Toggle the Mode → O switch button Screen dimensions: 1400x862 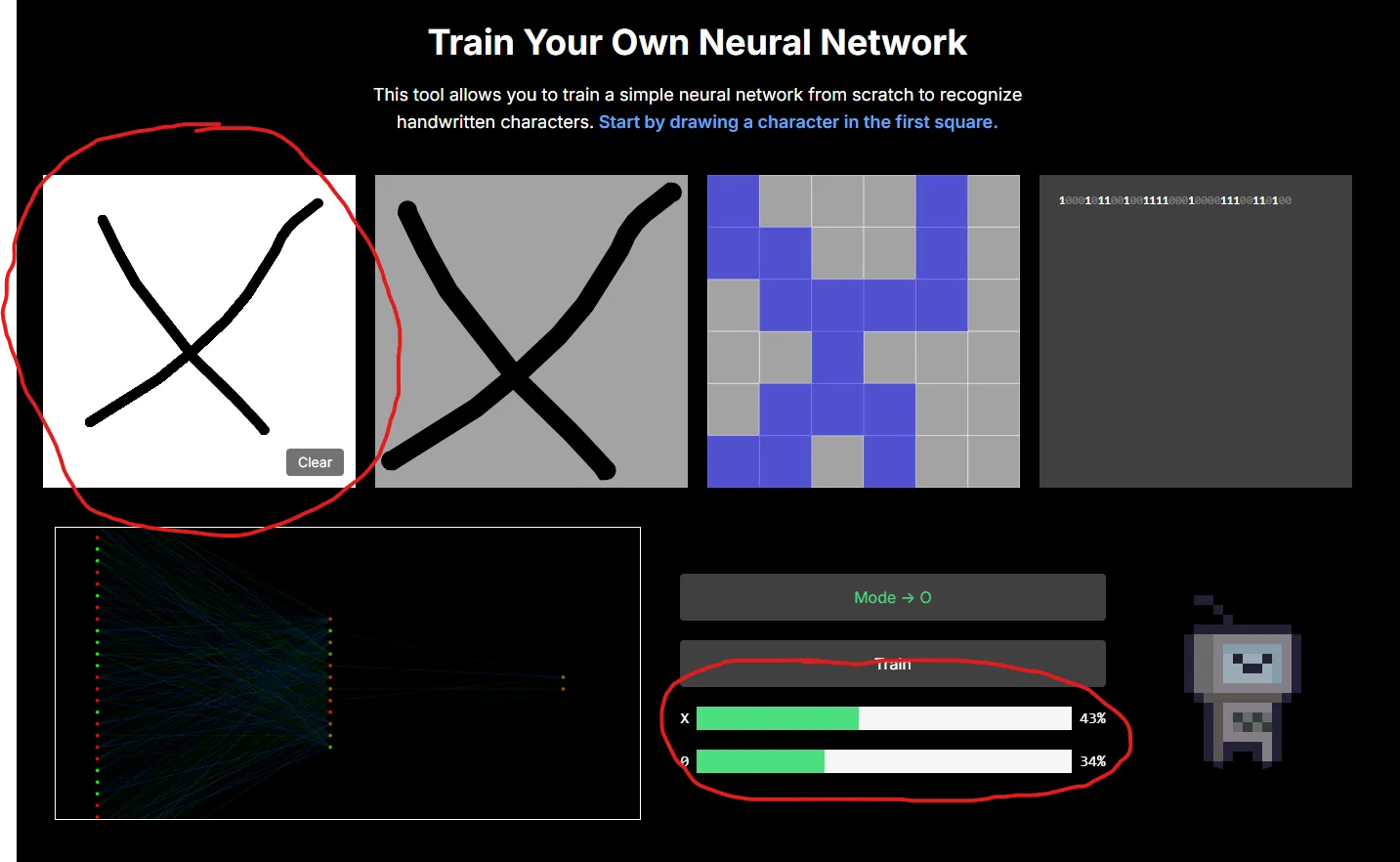click(x=892, y=597)
